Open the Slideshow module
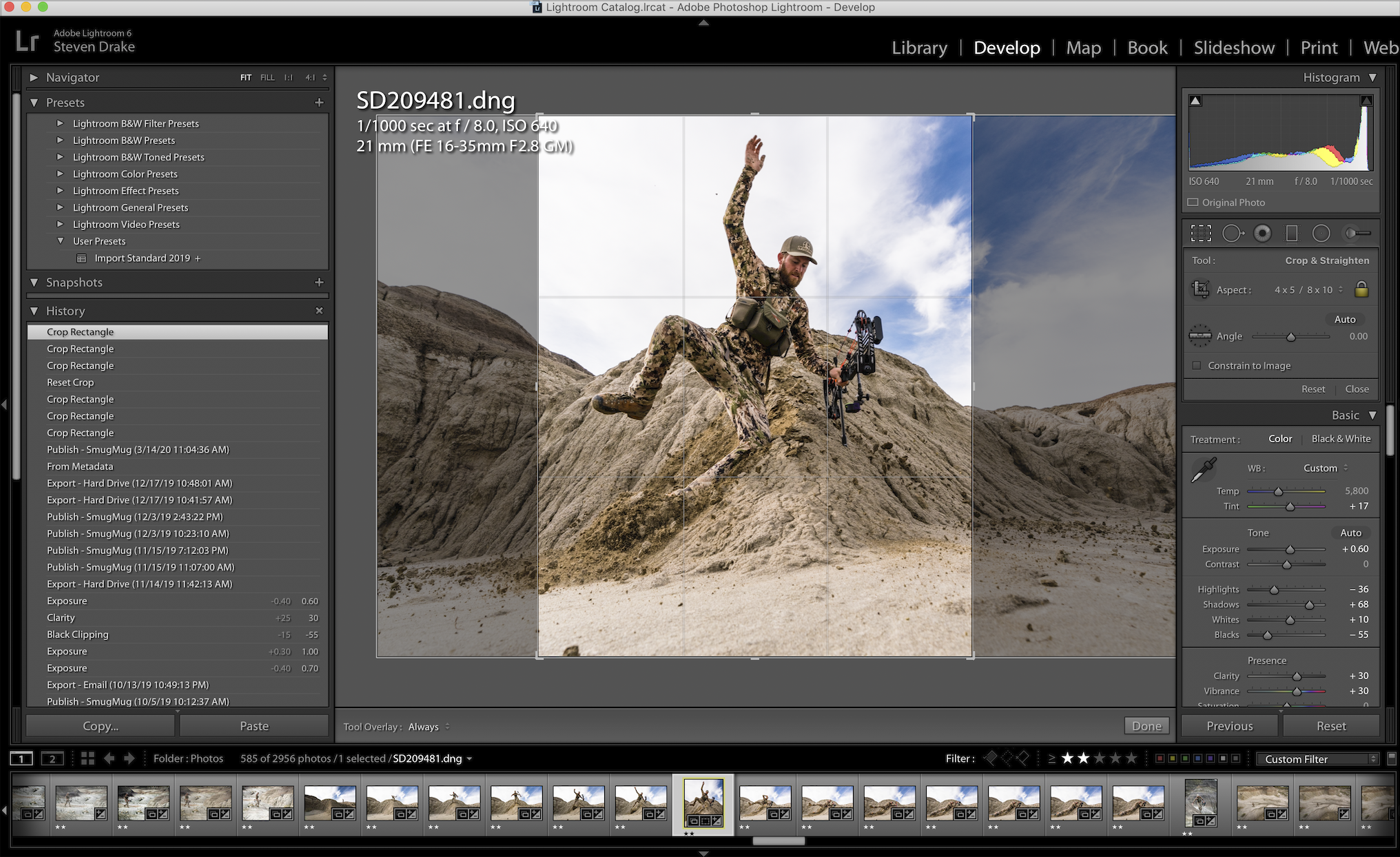This screenshot has width=1400, height=857. click(1234, 48)
